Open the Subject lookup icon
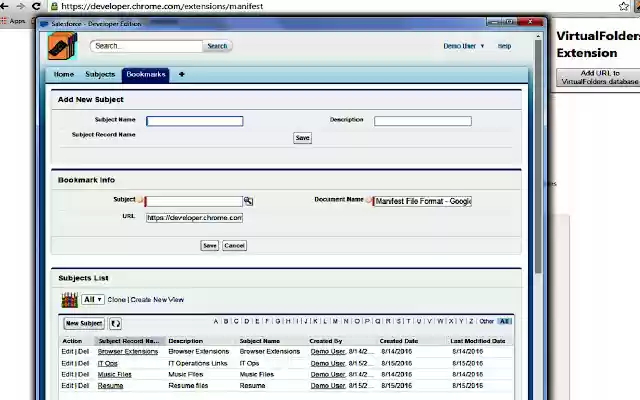The image size is (640, 400). click(x=248, y=201)
